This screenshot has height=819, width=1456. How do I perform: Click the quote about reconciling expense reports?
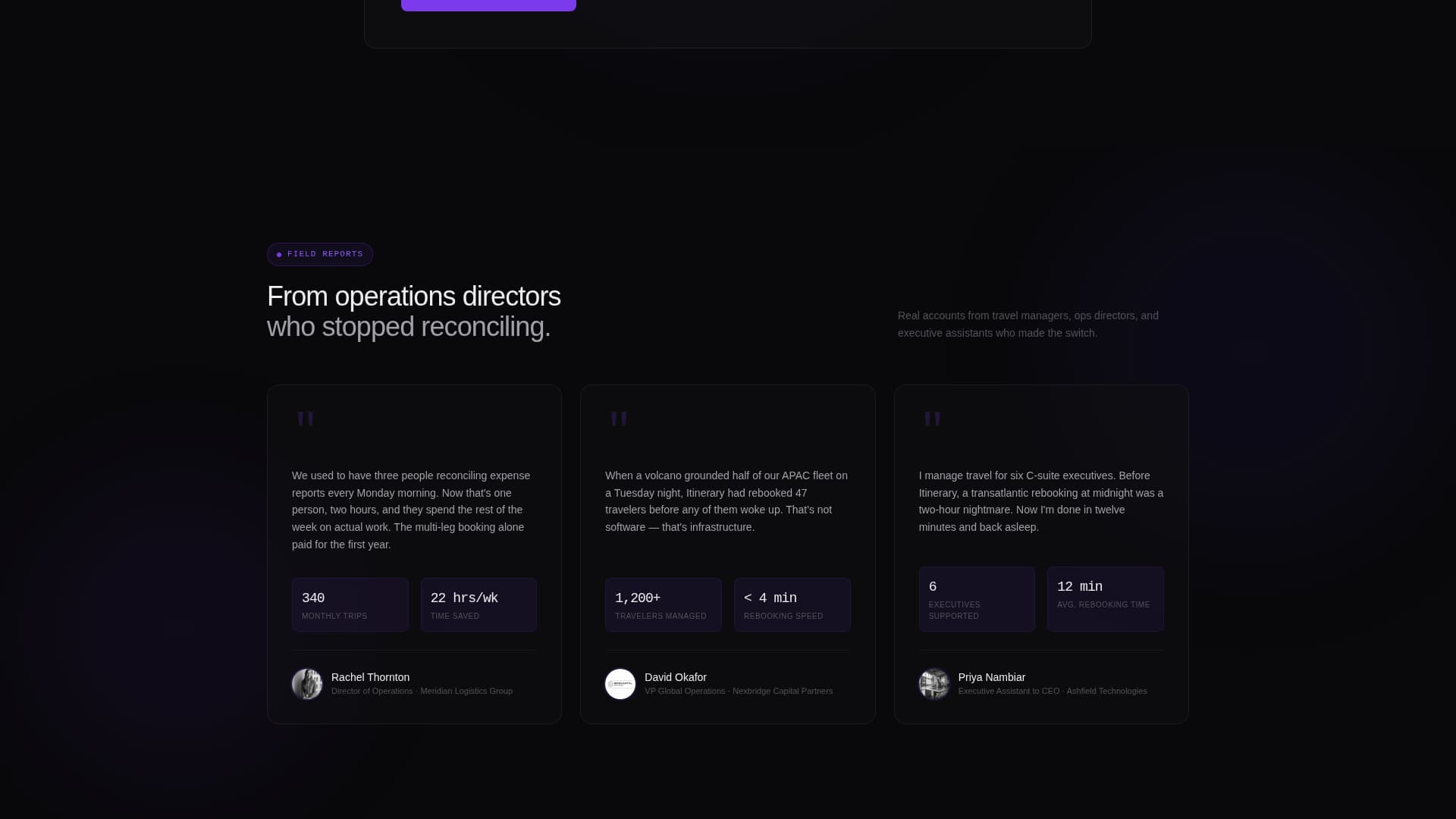pyautogui.click(x=414, y=510)
